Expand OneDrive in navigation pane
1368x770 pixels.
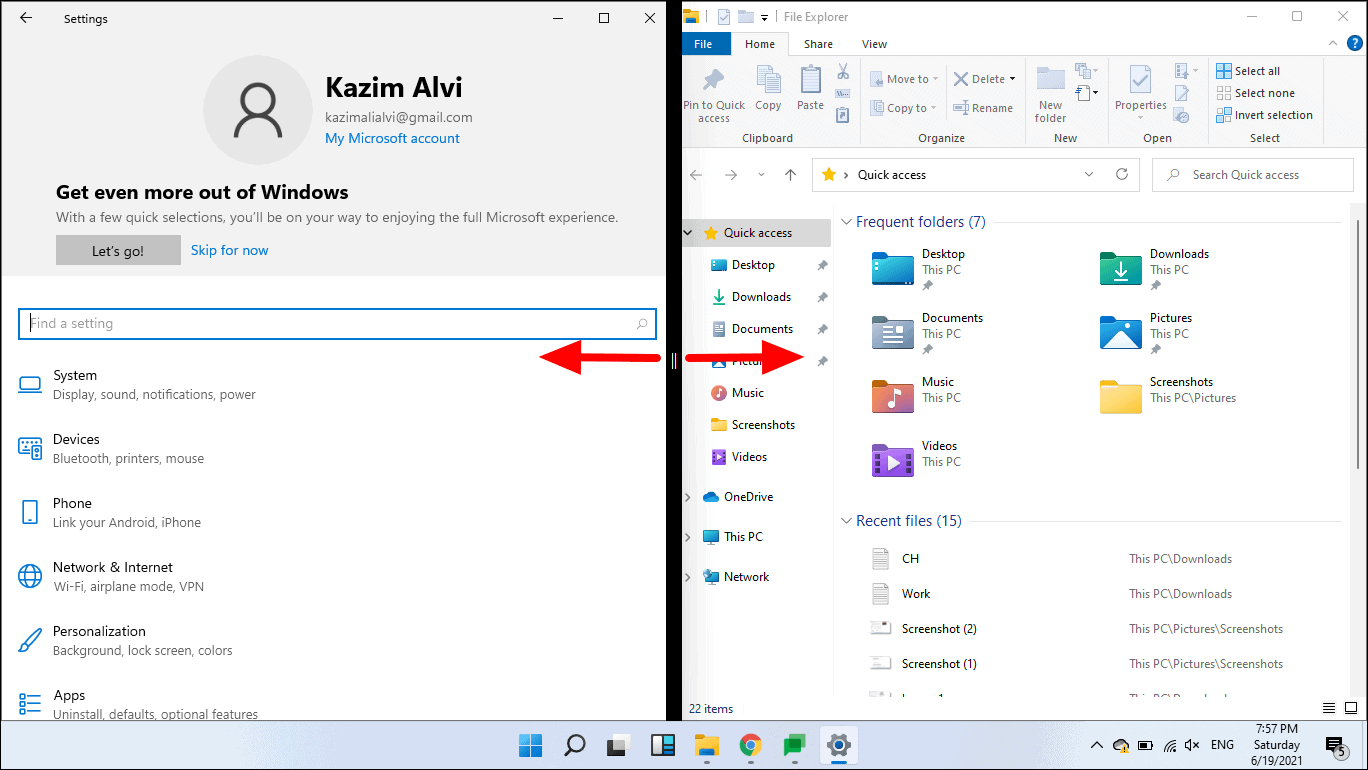688,497
